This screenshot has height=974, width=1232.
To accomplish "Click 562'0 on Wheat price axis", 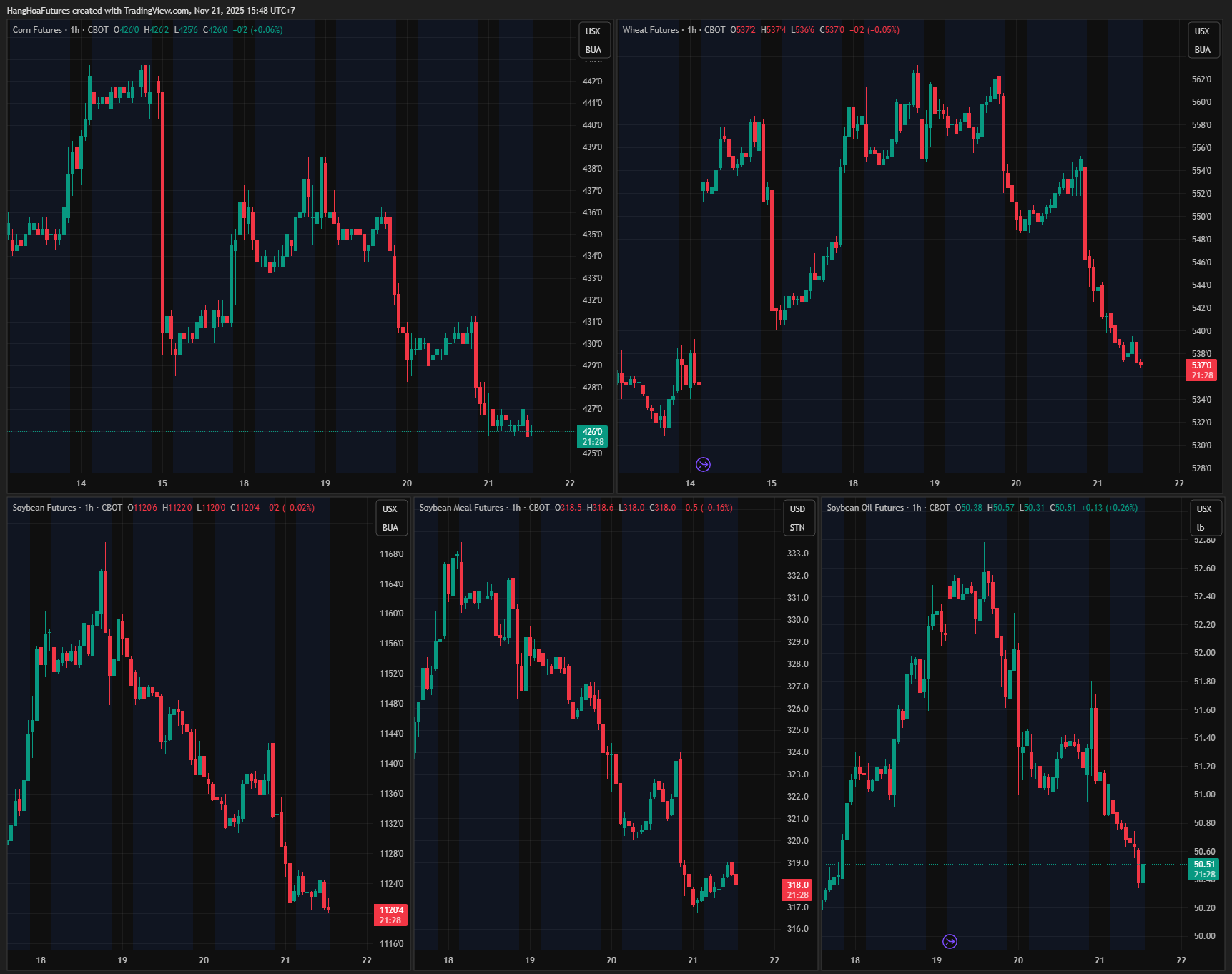I will tap(1201, 79).
